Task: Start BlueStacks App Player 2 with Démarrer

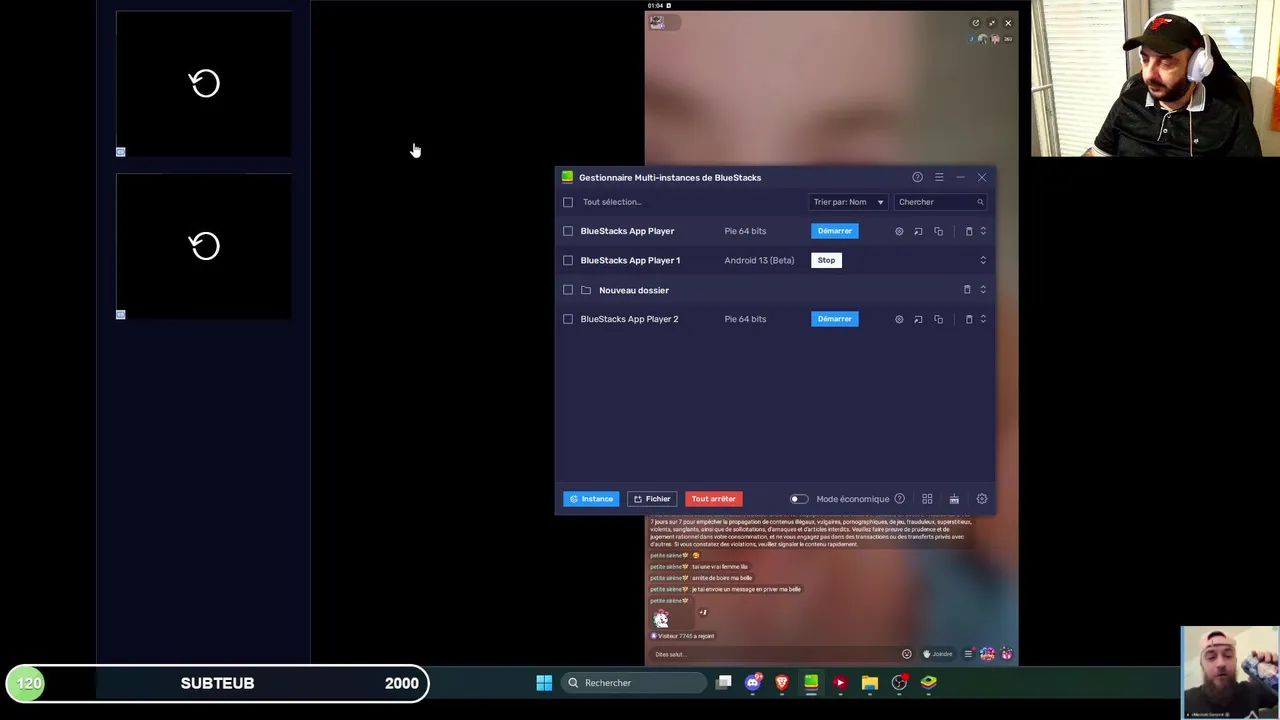Action: 835,319
